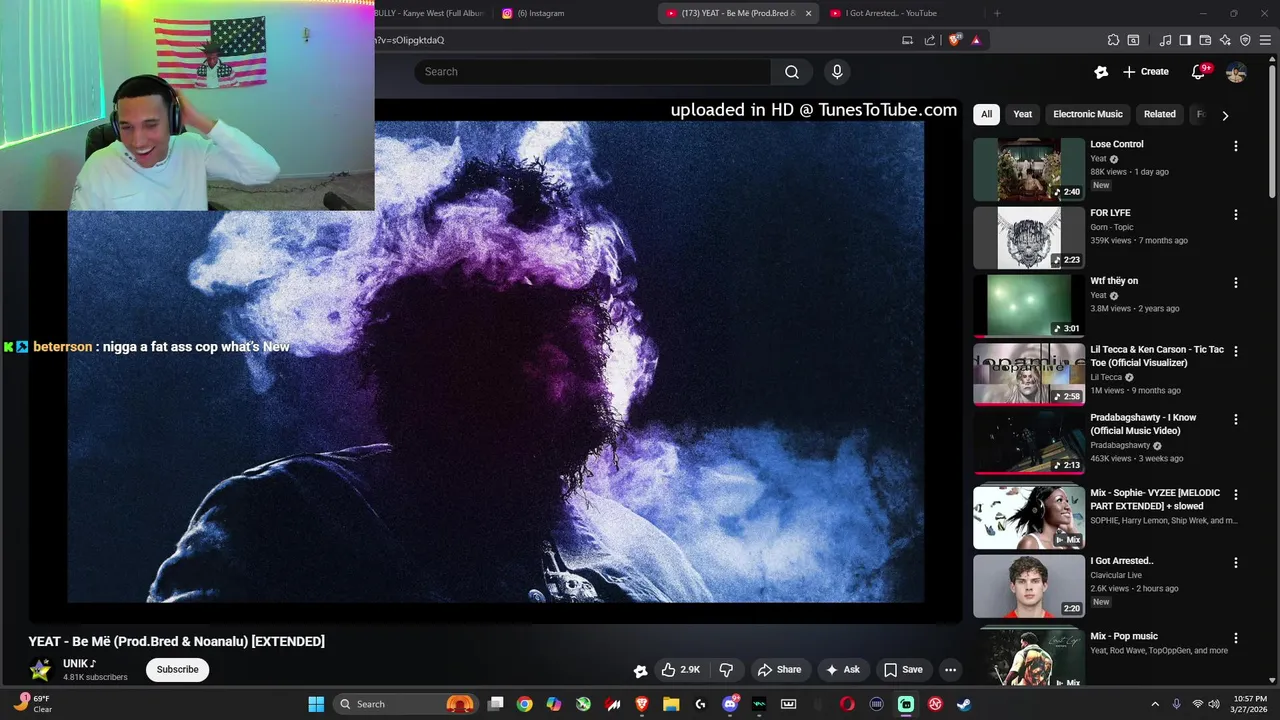The width and height of the screenshot is (1280, 720).
Task: Open Brave Playlist music note icon
Action: (1165, 40)
